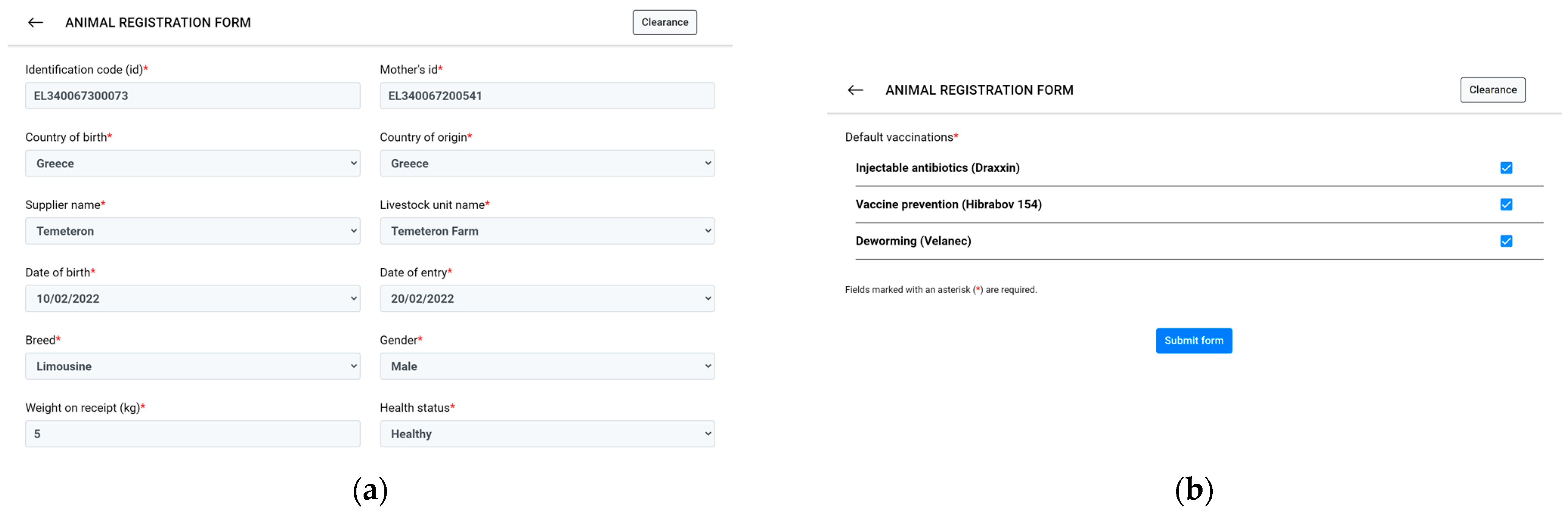Toggle the Deworming (Velanec) checkbox
This screenshot has width=1568, height=514.
point(1506,241)
